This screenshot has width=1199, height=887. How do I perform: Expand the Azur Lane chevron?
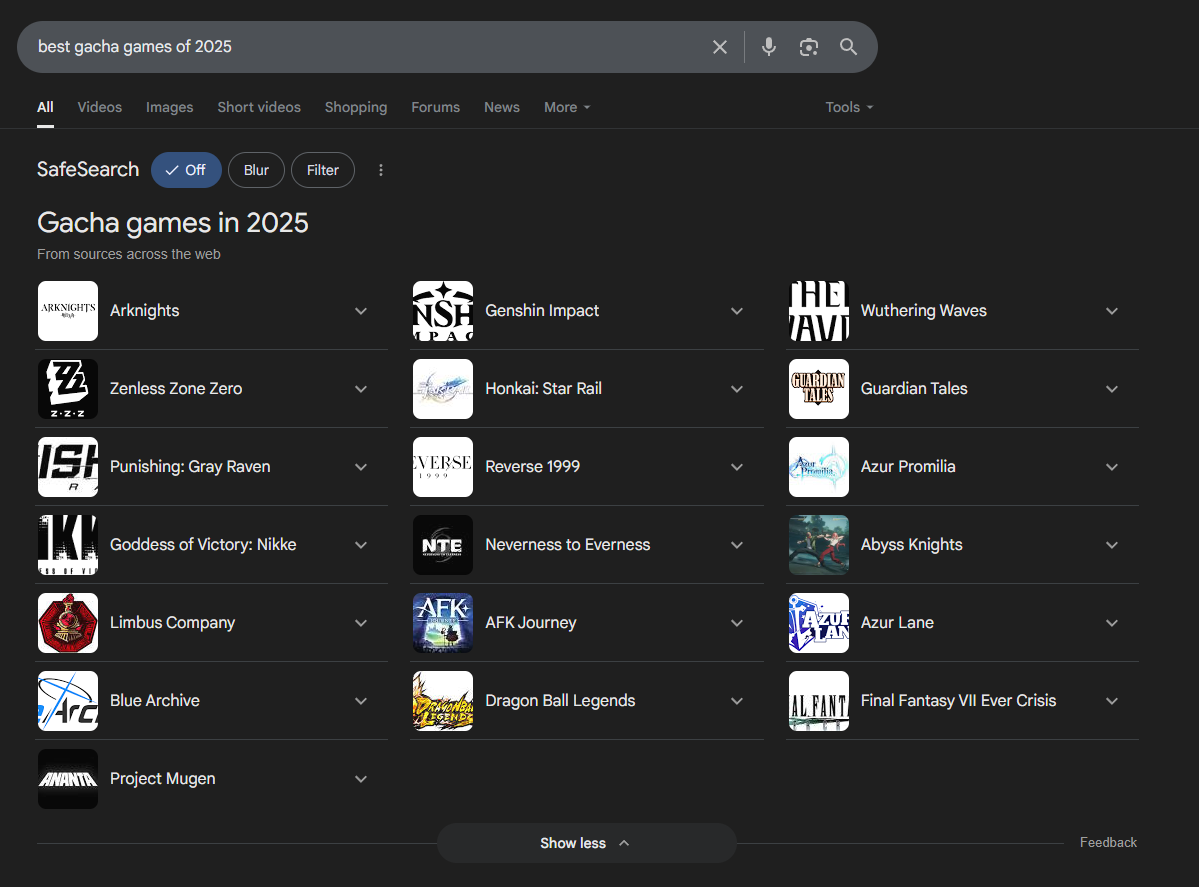click(1112, 623)
